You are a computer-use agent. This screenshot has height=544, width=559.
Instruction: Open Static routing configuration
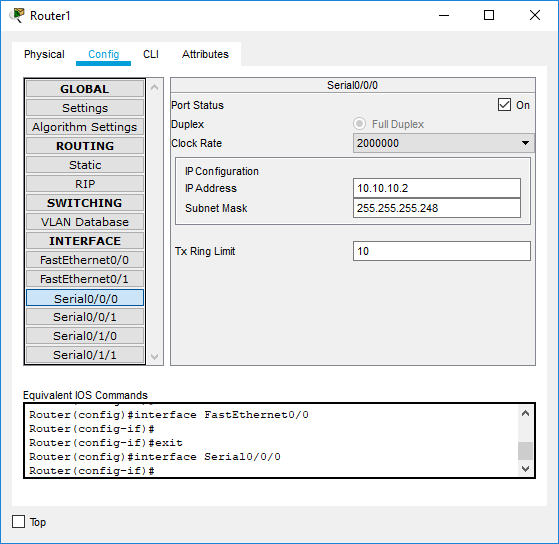tap(85, 165)
